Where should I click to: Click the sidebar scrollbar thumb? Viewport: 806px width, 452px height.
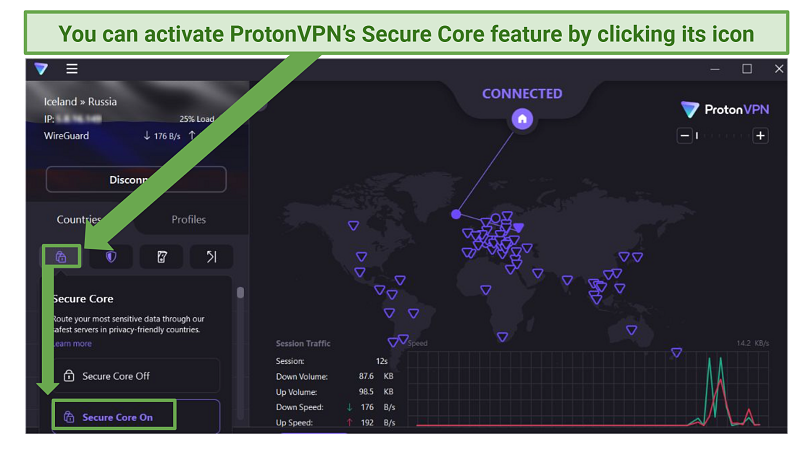pyautogui.click(x=240, y=293)
